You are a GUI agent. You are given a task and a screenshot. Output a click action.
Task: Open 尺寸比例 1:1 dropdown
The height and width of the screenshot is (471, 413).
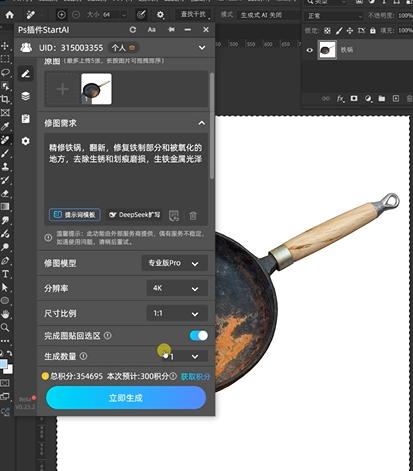[177, 313]
